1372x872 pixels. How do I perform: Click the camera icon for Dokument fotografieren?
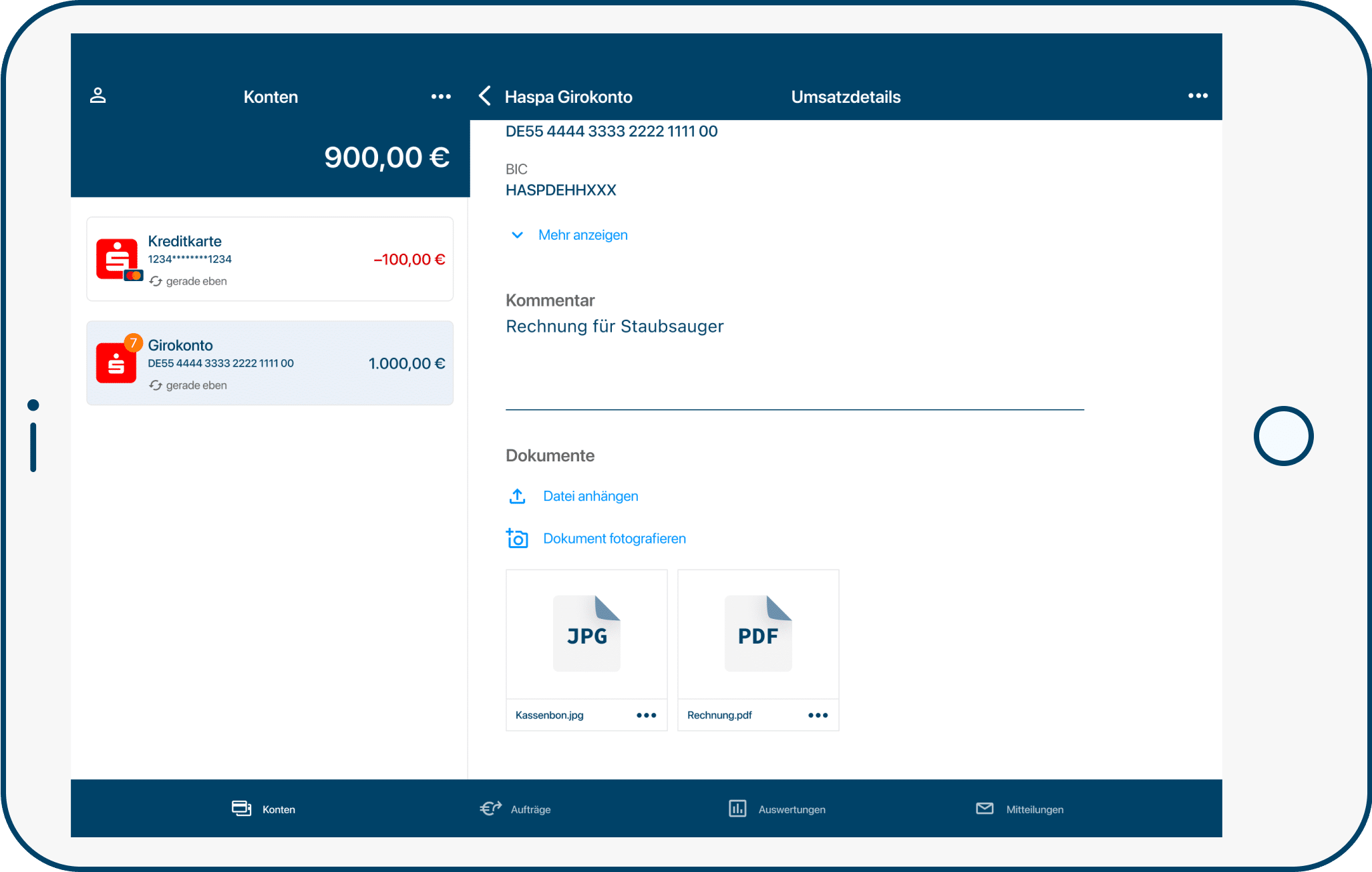point(517,538)
